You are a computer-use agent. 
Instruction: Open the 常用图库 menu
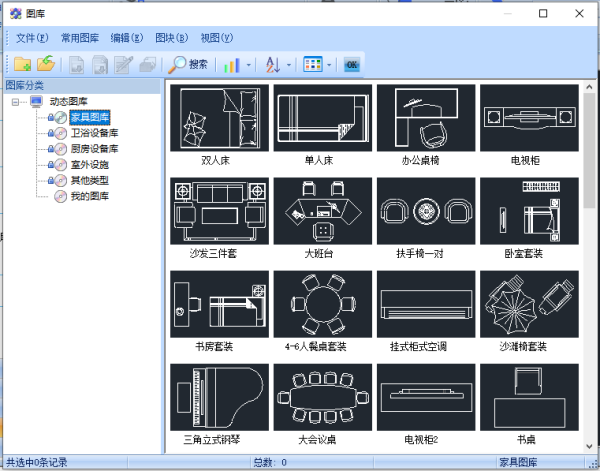pos(80,38)
